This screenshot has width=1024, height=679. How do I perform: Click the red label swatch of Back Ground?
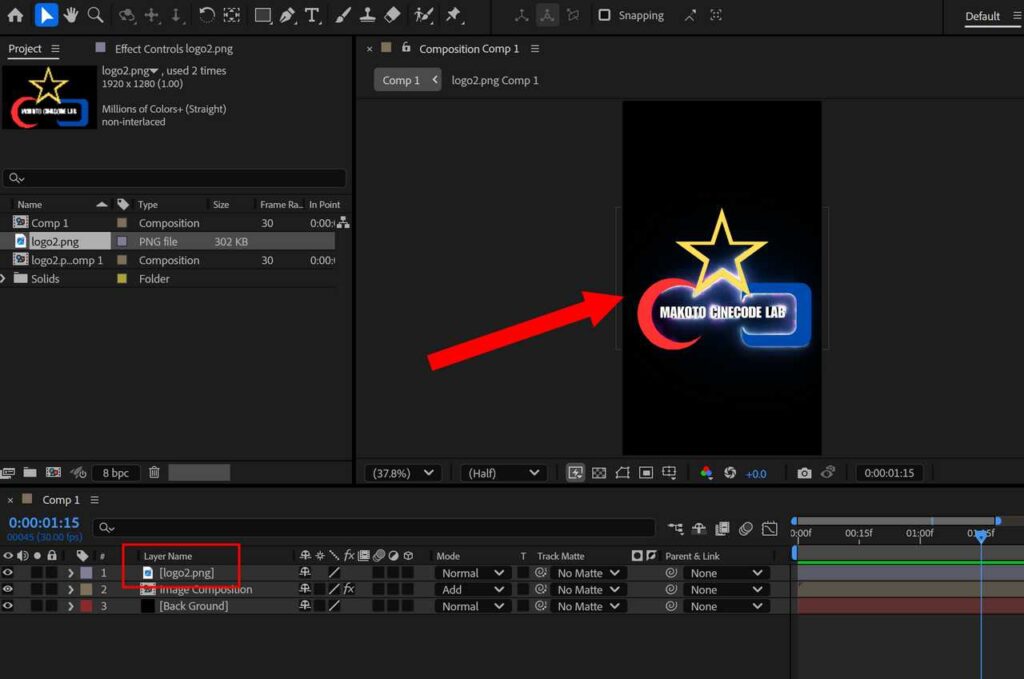tap(86, 606)
